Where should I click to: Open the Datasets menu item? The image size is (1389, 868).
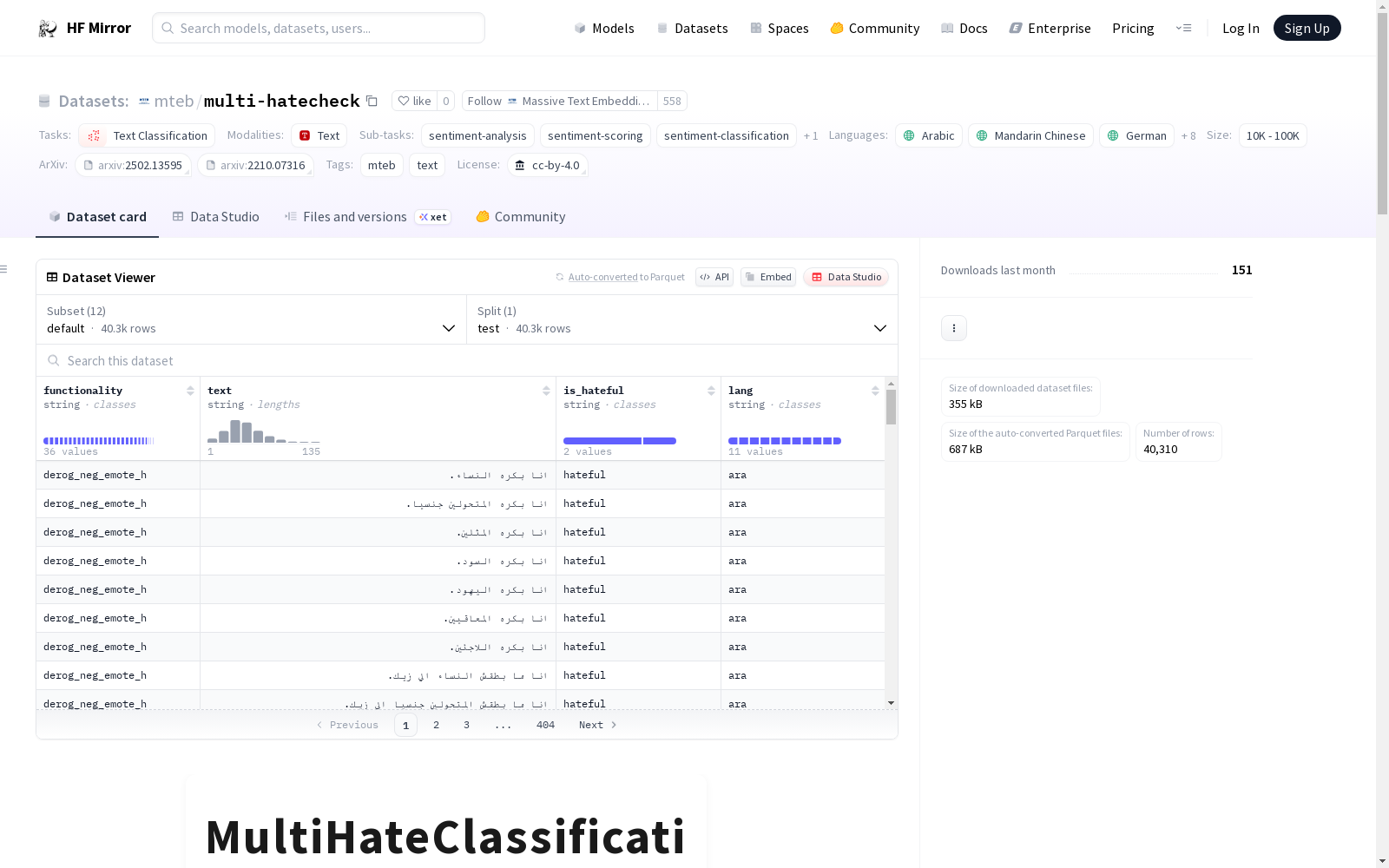click(x=692, y=28)
